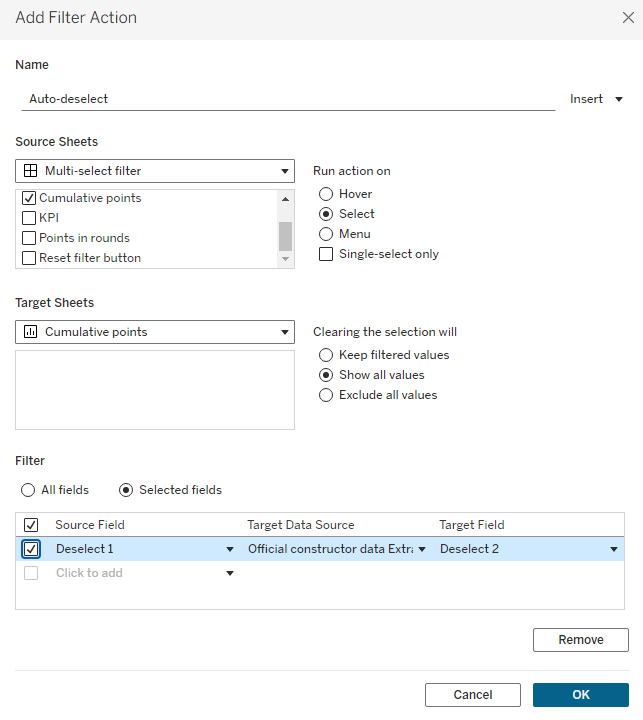
Task: Select the Hover run action option
Action: (x=326, y=194)
